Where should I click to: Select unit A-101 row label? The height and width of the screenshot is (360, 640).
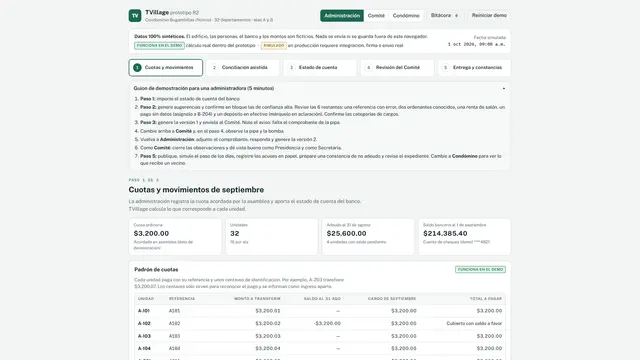coord(144,311)
